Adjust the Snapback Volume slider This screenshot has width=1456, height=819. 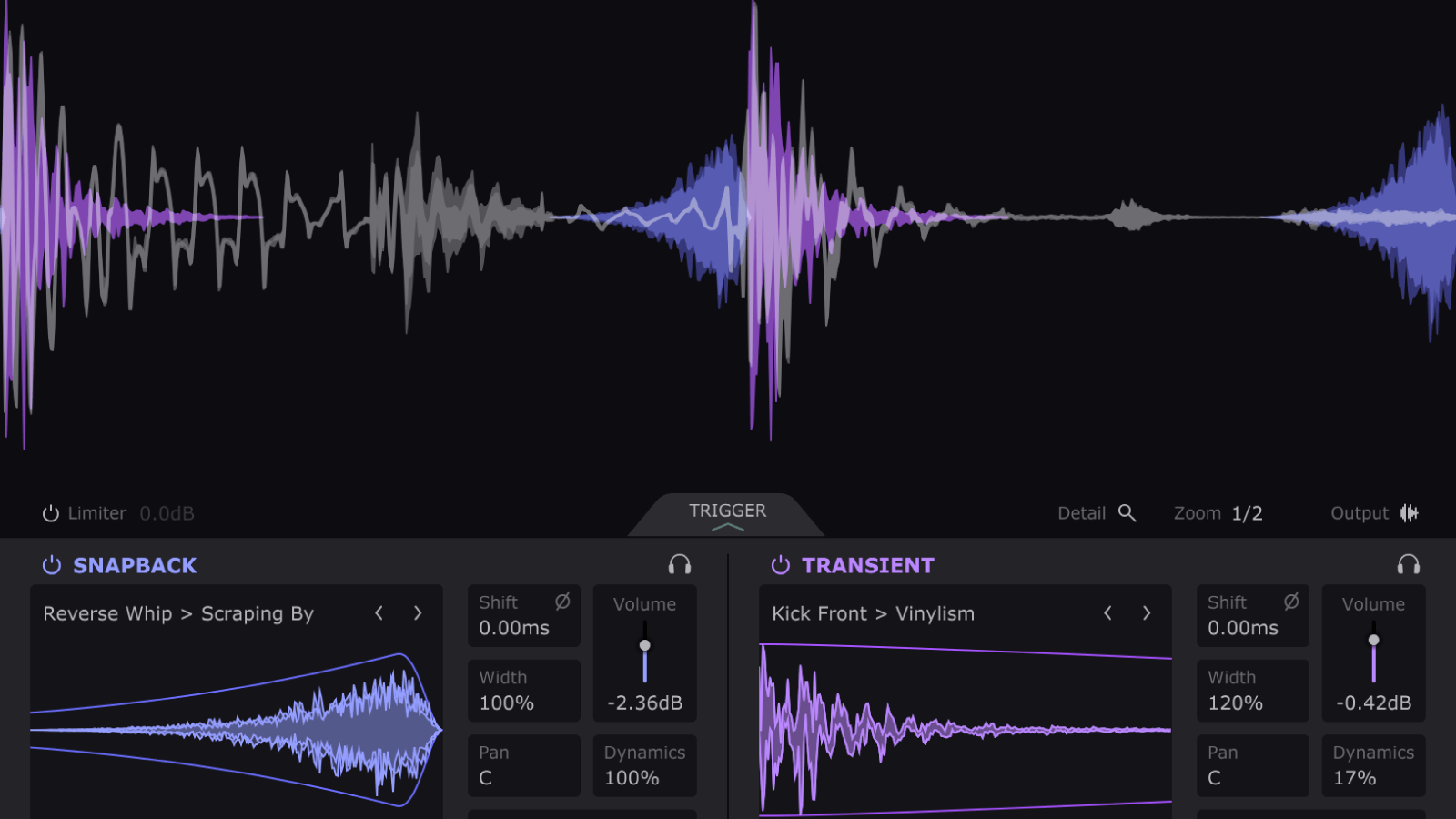pyautogui.click(x=645, y=643)
